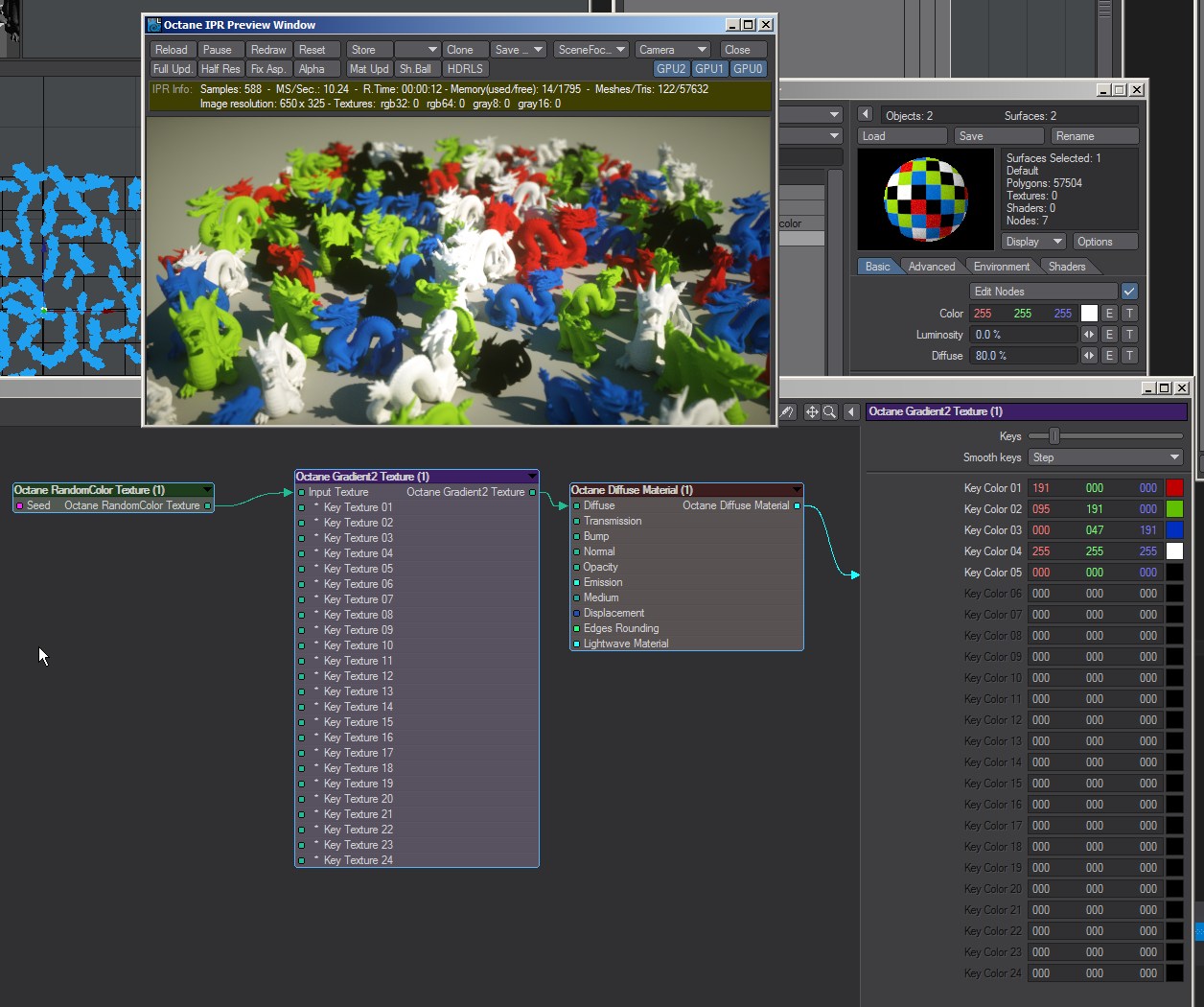The image size is (1204, 1007).
Task: Click the pencil tool icon in node editor toolbar
Action: 787,411
